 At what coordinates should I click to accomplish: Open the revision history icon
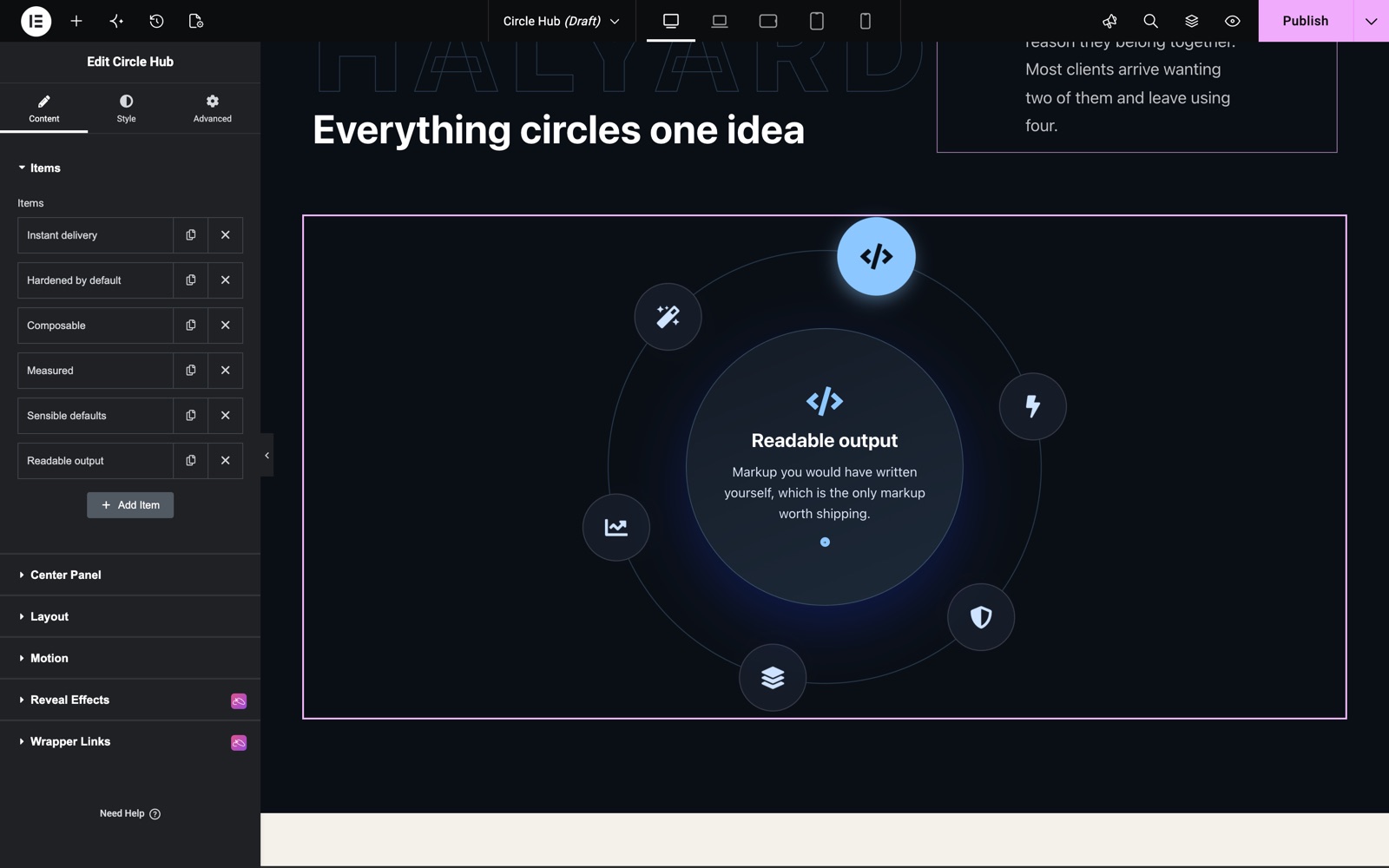point(156,21)
